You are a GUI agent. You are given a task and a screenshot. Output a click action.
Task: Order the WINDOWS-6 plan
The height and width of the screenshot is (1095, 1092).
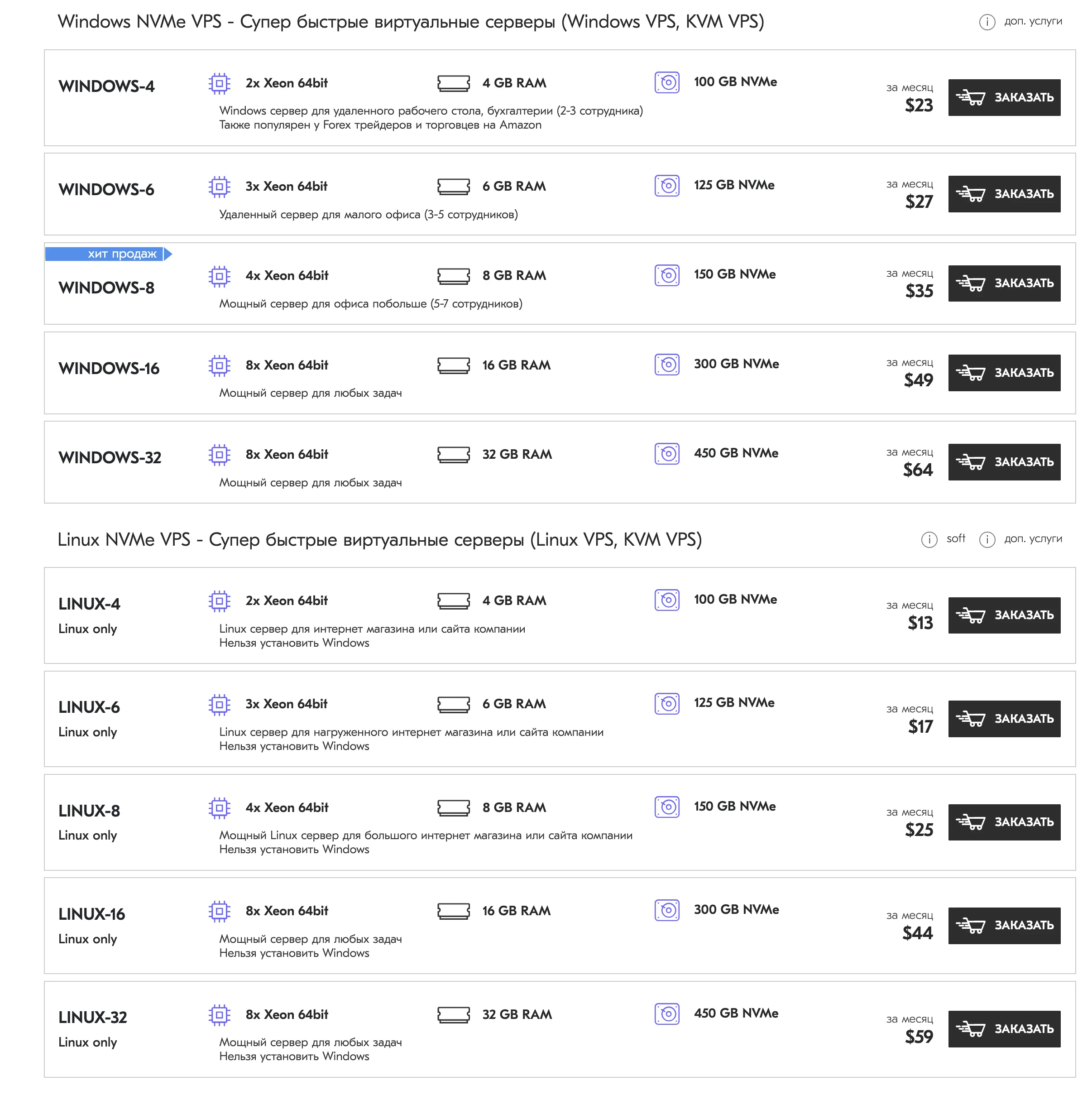pos(1004,194)
